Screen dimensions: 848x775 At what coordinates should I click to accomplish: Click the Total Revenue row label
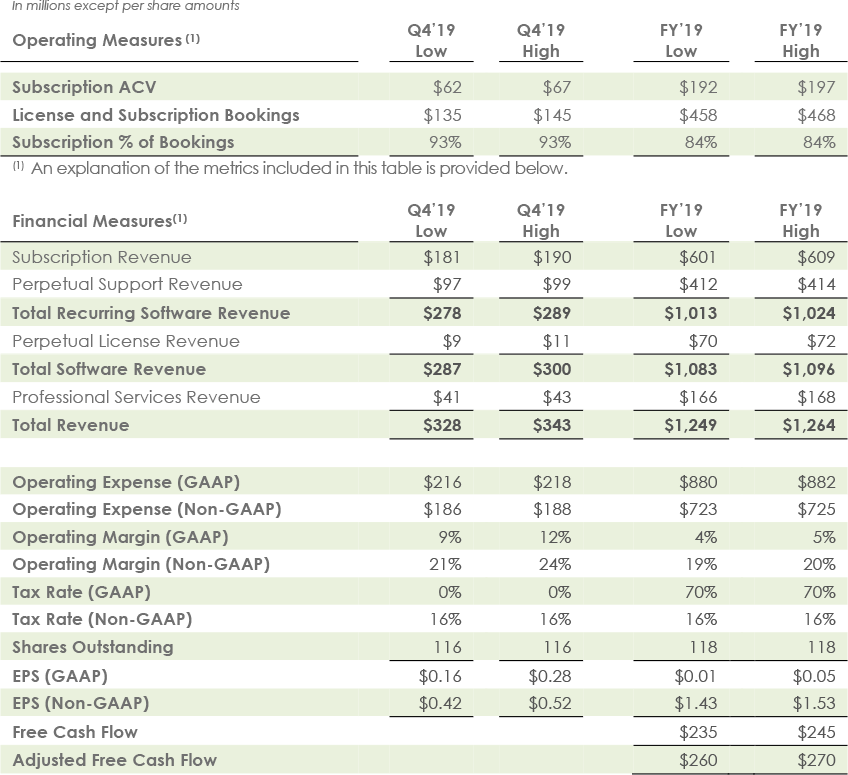tap(71, 425)
